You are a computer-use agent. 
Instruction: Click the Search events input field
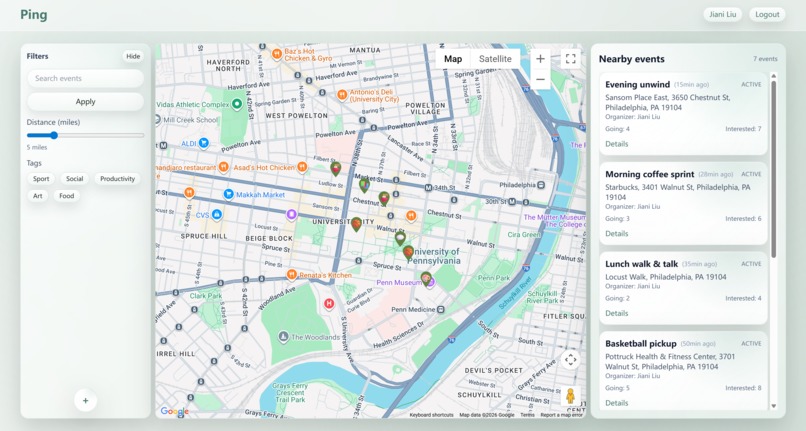tap(85, 78)
